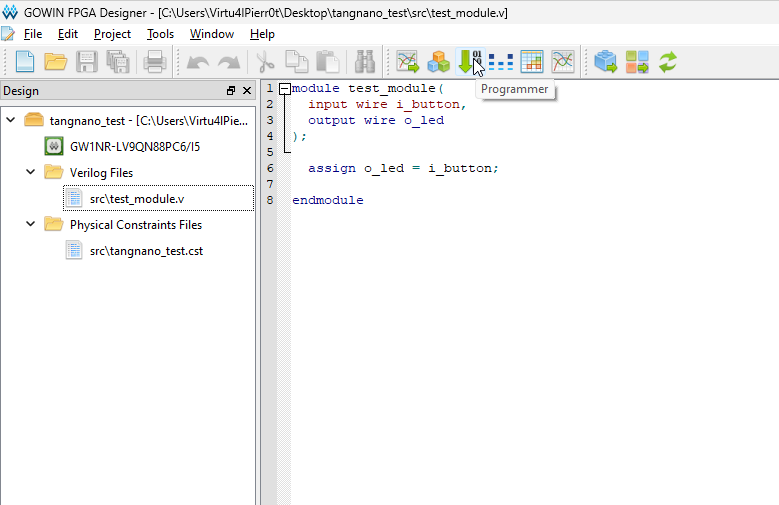Run Synthesis using the blue brick icon
The height and width of the screenshot is (505, 779).
pos(606,62)
